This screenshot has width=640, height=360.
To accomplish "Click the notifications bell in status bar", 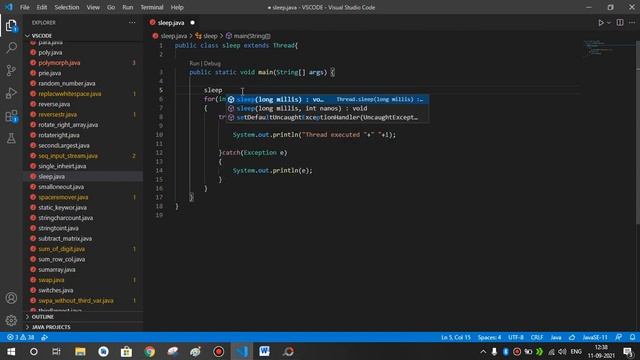I will pos(632,338).
